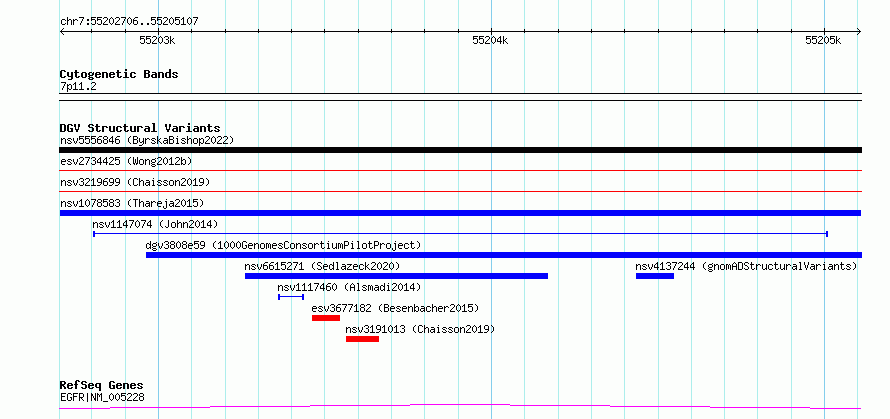The image size is (890, 419).
Task: Open dgv3808e59 1000GenomesConsortiumPilotProject label
Action: 283,245
